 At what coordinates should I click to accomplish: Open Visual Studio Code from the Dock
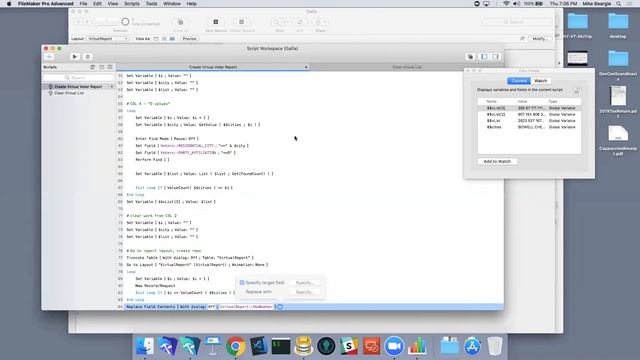click(258, 346)
